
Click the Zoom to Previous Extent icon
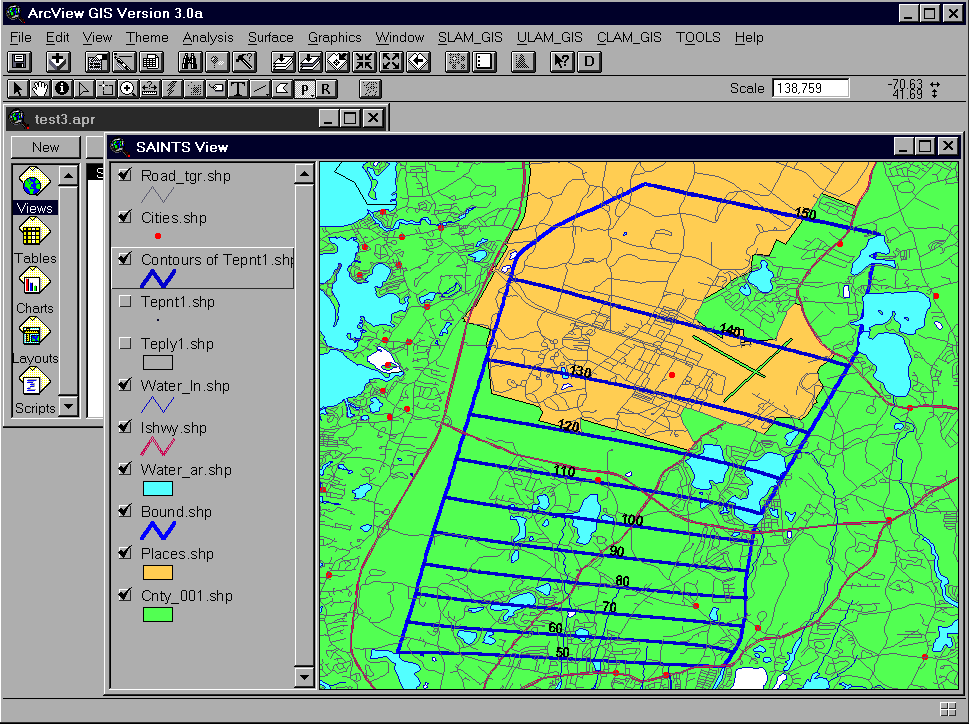(419, 62)
